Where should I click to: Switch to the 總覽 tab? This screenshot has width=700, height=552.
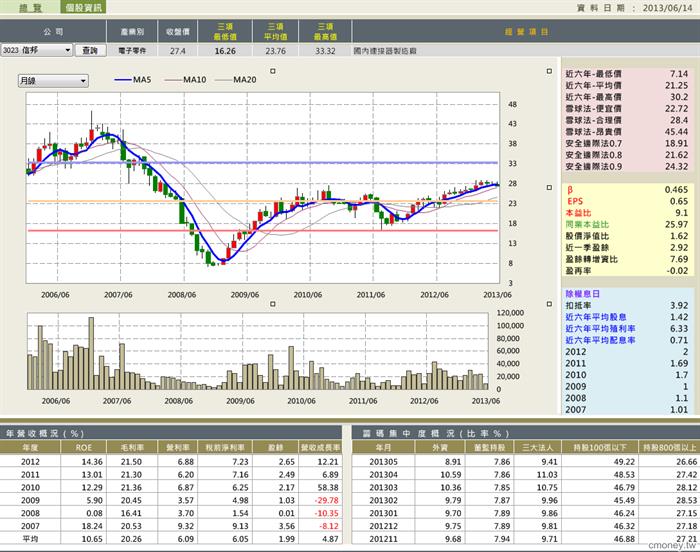click(x=30, y=7)
